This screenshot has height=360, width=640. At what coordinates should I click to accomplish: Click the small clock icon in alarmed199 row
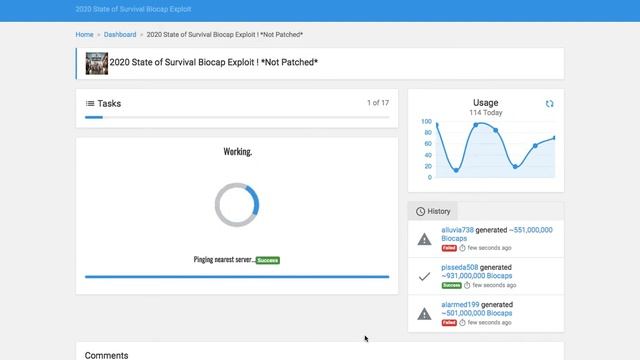(462, 323)
